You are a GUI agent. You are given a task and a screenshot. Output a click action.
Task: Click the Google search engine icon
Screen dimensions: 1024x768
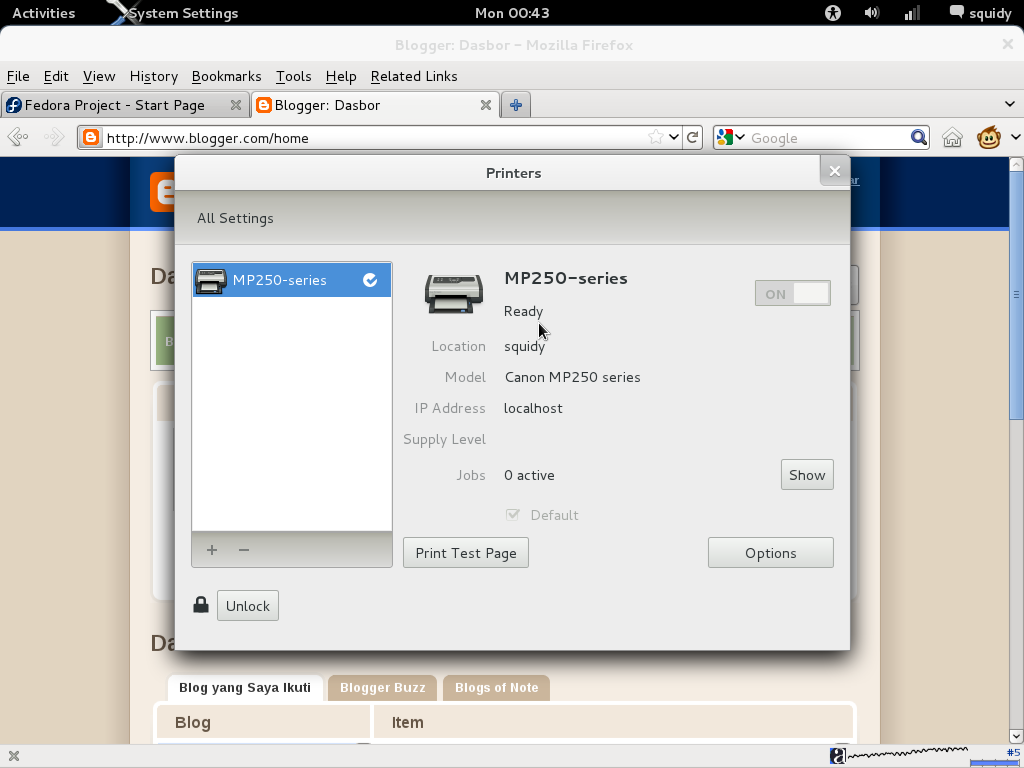pos(724,137)
